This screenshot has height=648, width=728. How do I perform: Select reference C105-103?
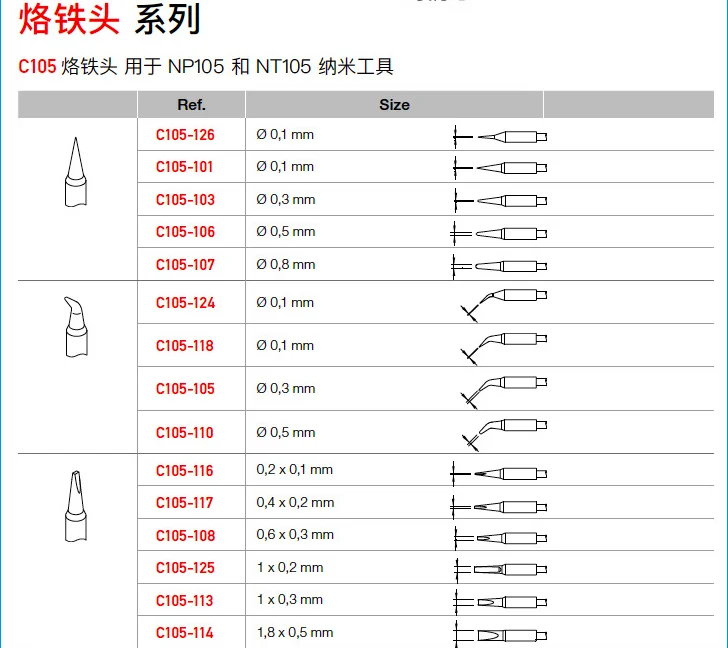pos(185,200)
